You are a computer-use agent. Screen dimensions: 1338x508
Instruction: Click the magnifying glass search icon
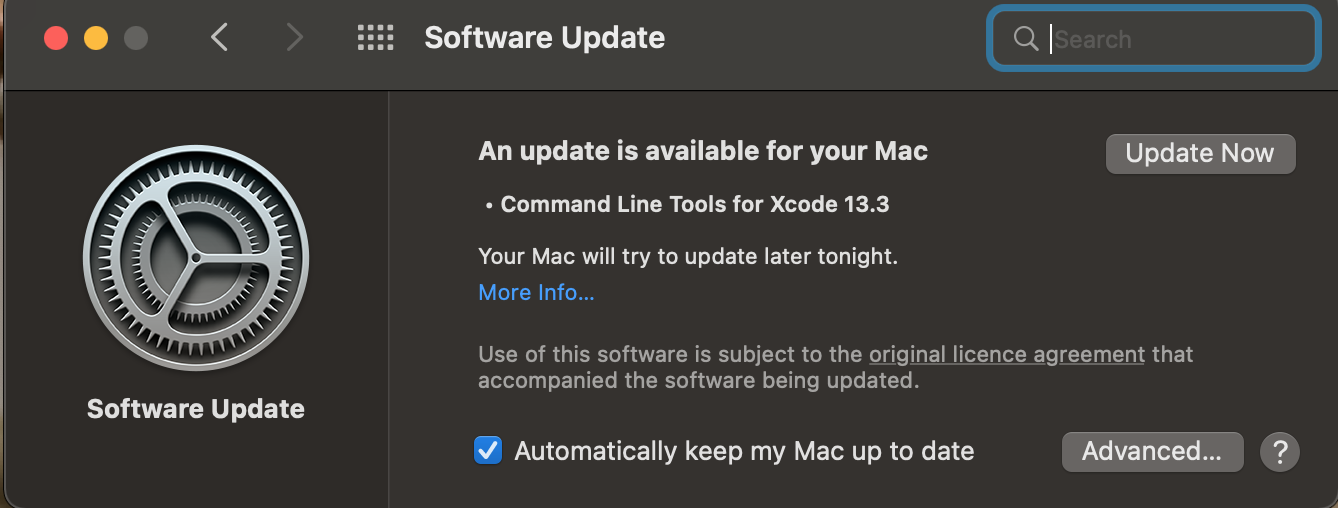pos(1025,39)
